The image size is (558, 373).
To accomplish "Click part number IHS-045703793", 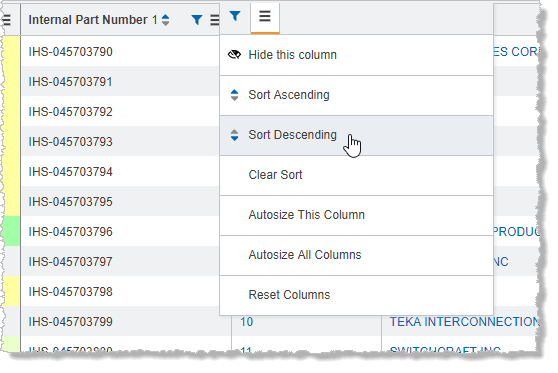I will [70, 142].
